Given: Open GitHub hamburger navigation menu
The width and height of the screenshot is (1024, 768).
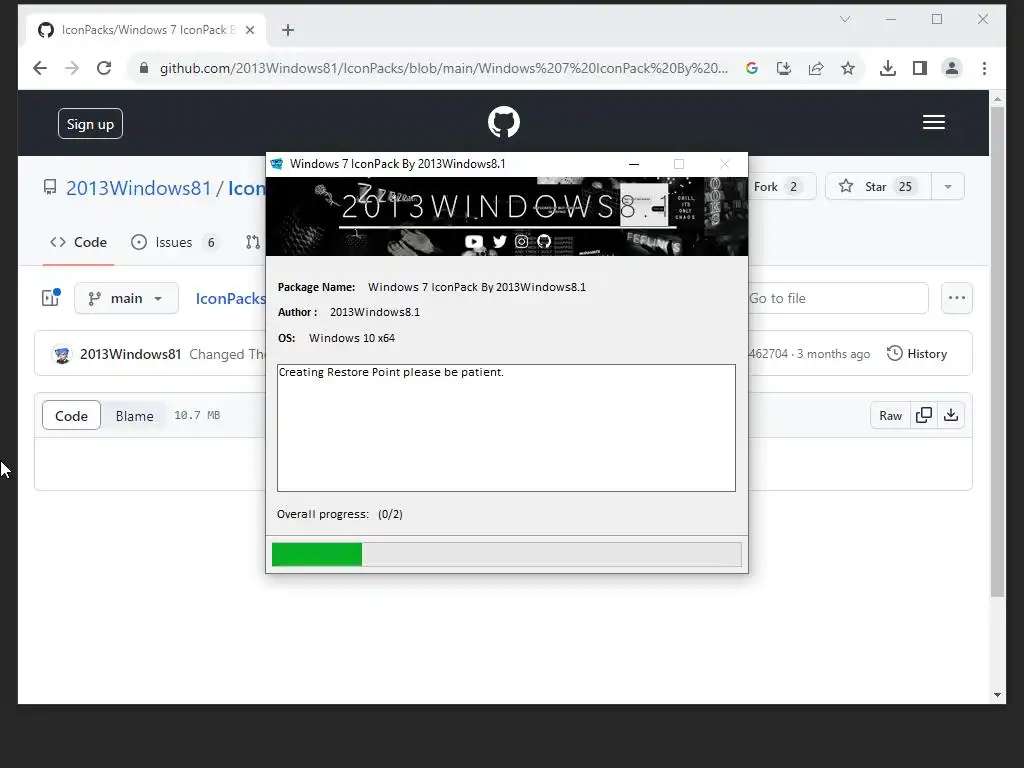Looking at the screenshot, I should tap(934, 122).
